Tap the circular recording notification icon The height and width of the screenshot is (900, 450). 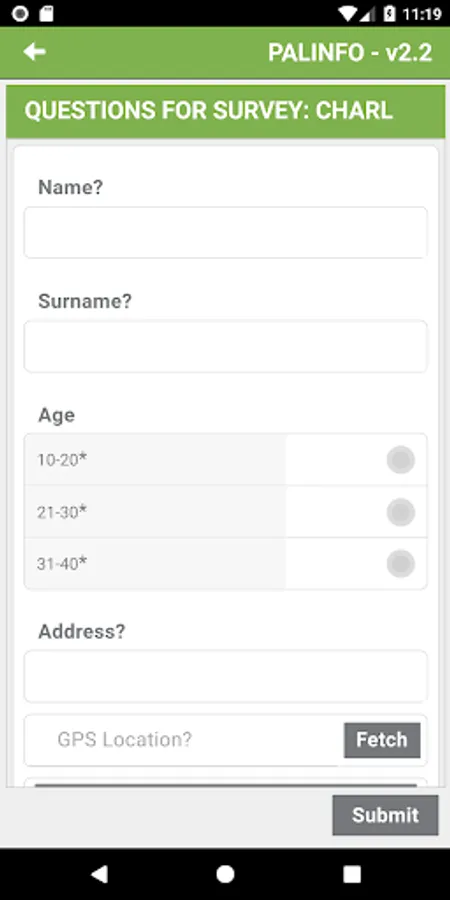(x=20, y=13)
